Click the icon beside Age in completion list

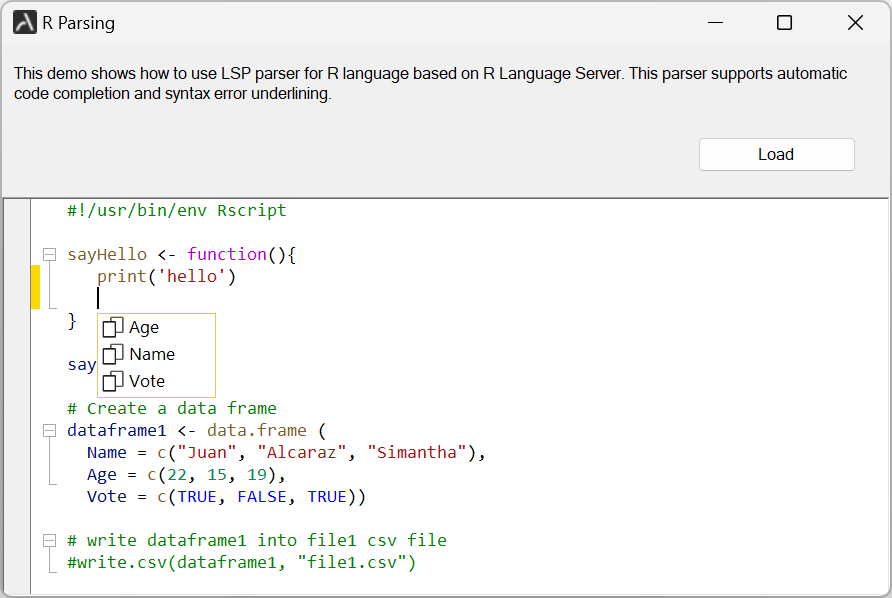tap(113, 328)
